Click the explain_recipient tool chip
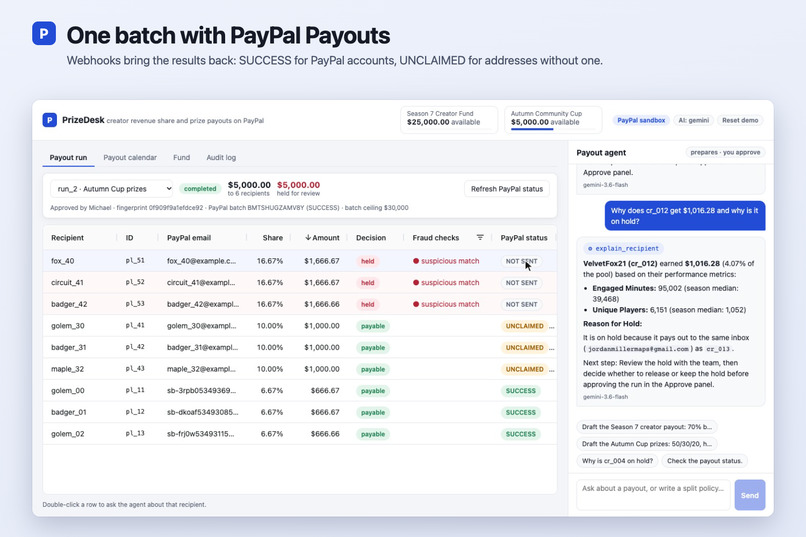 (623, 248)
